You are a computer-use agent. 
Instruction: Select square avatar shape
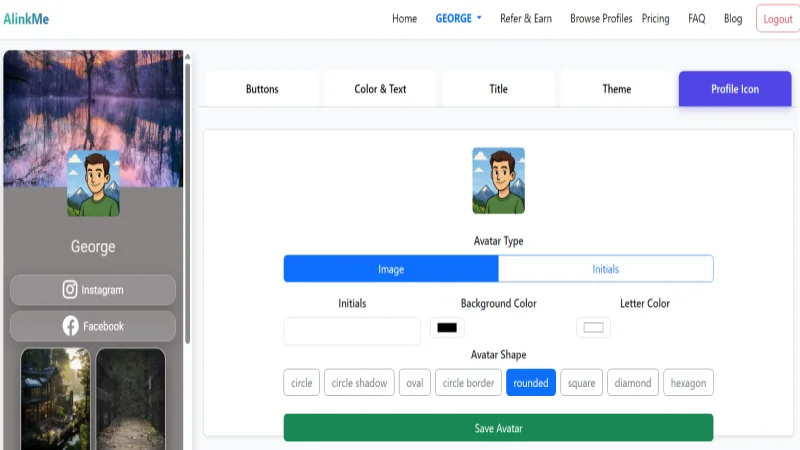[581, 383]
